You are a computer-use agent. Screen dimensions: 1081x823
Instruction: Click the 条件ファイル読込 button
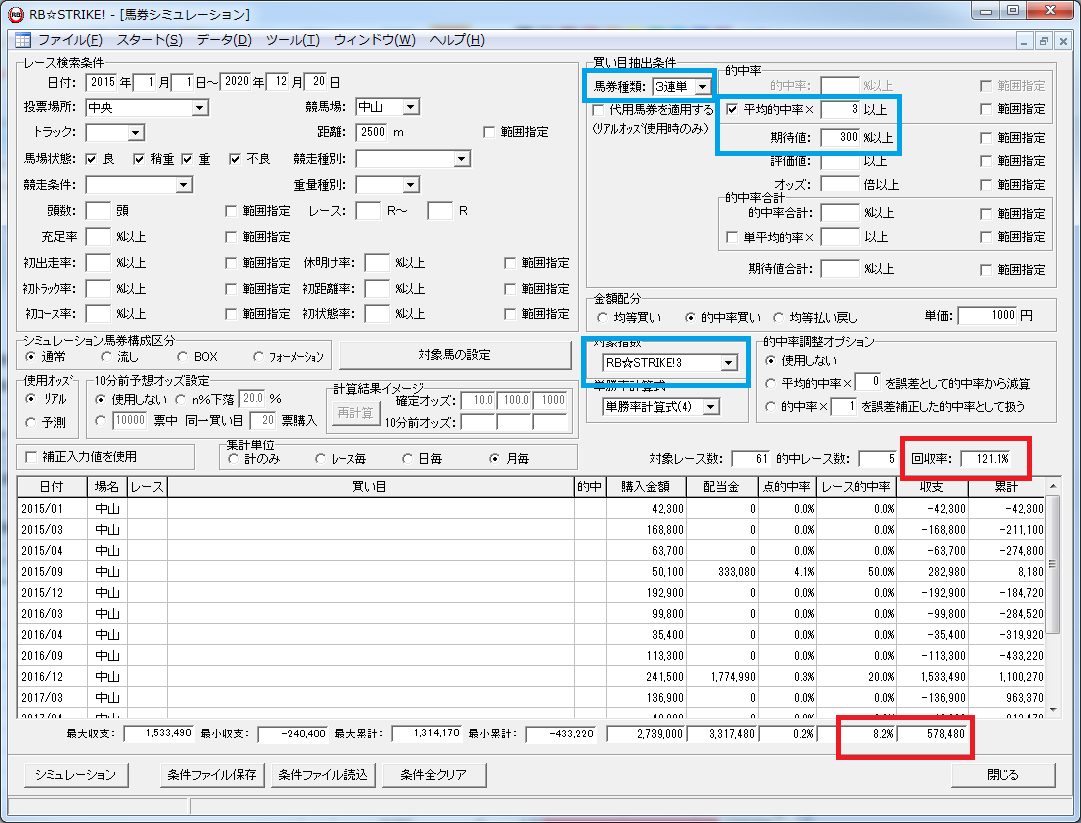[323, 775]
